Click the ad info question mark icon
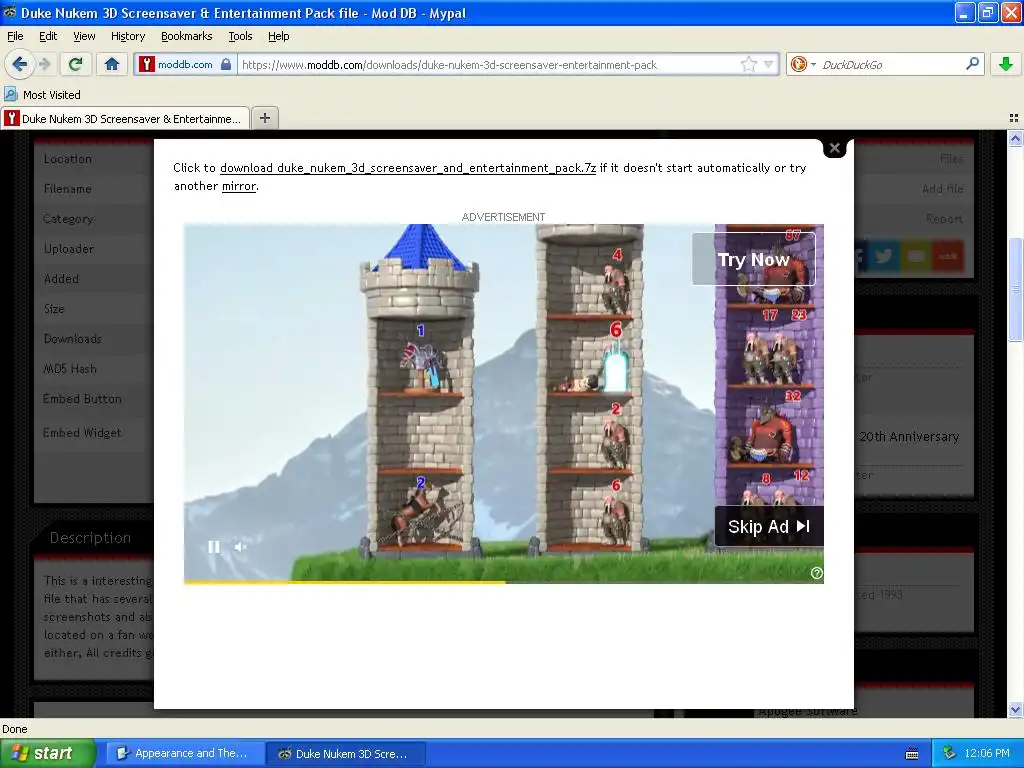Screen dimensions: 1024x768 816,573
